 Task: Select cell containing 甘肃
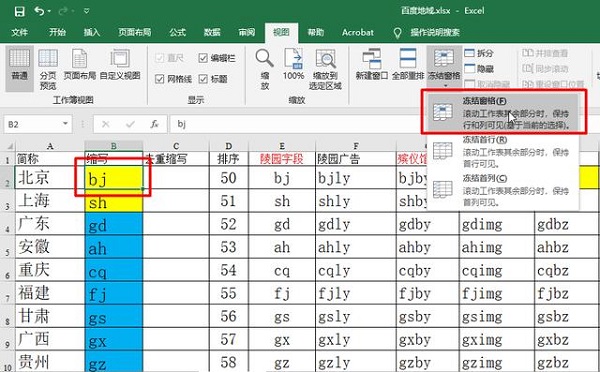(50, 317)
